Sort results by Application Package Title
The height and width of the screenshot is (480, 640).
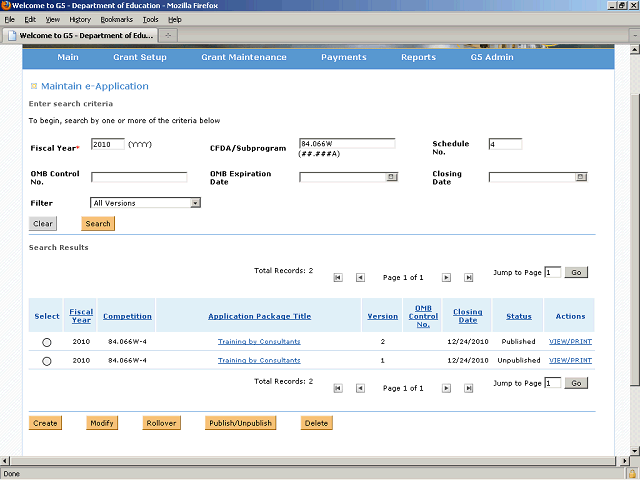point(259,316)
